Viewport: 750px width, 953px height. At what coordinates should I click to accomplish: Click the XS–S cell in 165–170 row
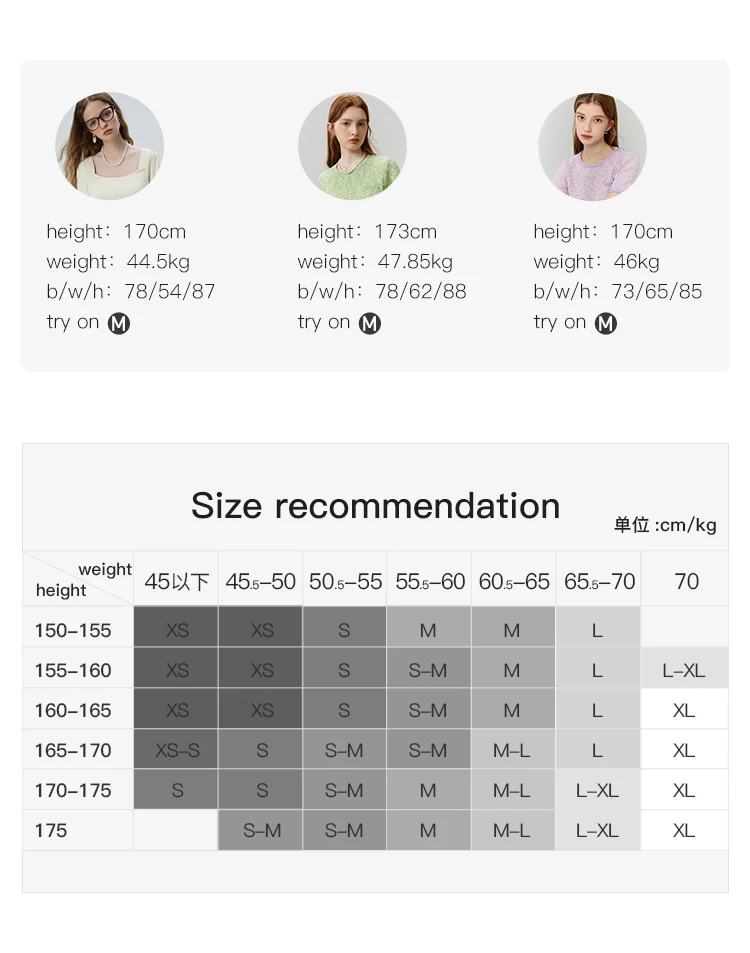pyautogui.click(x=176, y=751)
